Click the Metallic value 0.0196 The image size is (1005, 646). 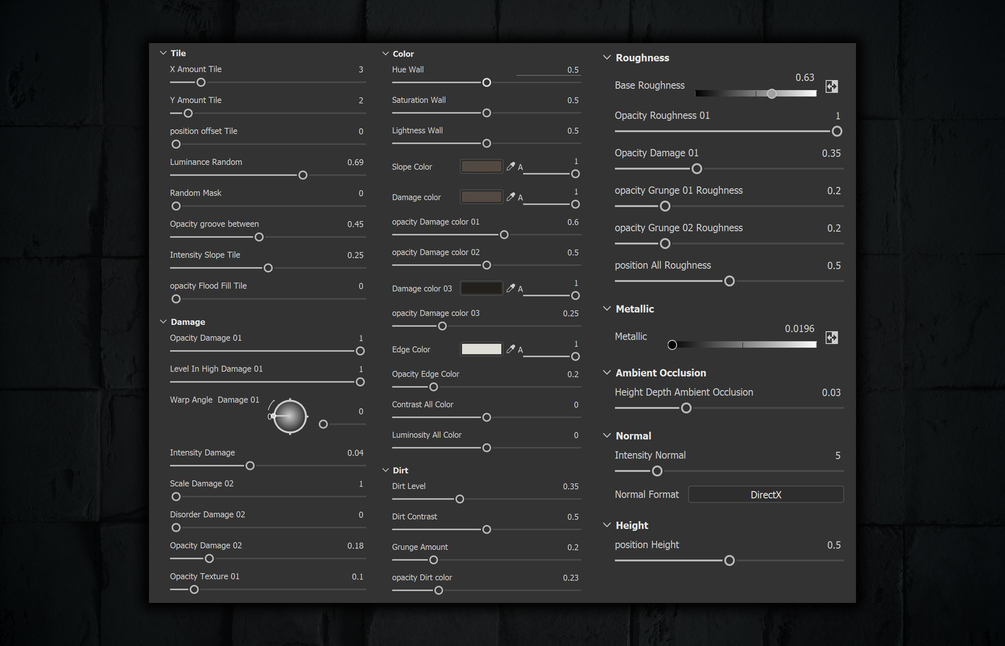[799, 329]
